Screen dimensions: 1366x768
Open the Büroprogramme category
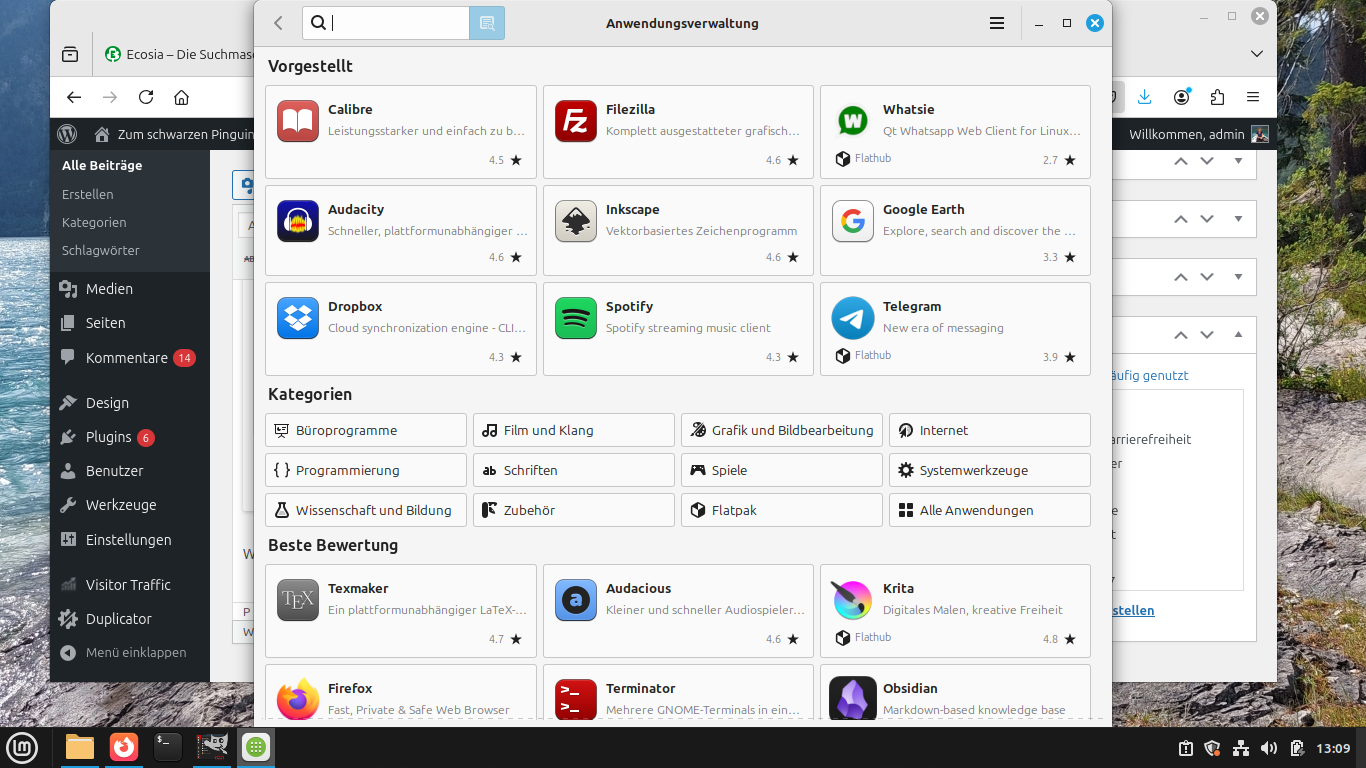pyautogui.click(x=366, y=430)
